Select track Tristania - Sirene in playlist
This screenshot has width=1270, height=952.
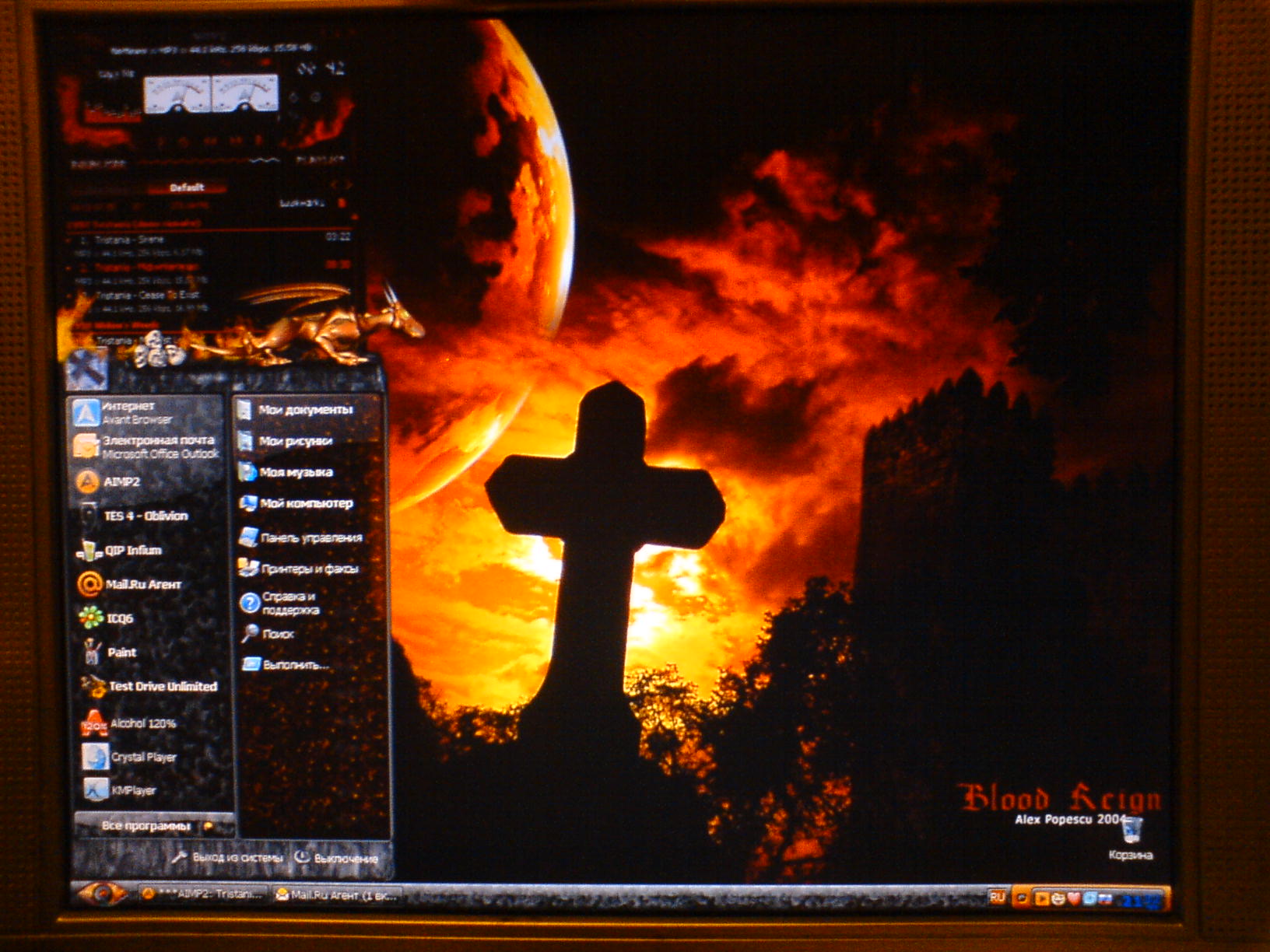[210, 239]
